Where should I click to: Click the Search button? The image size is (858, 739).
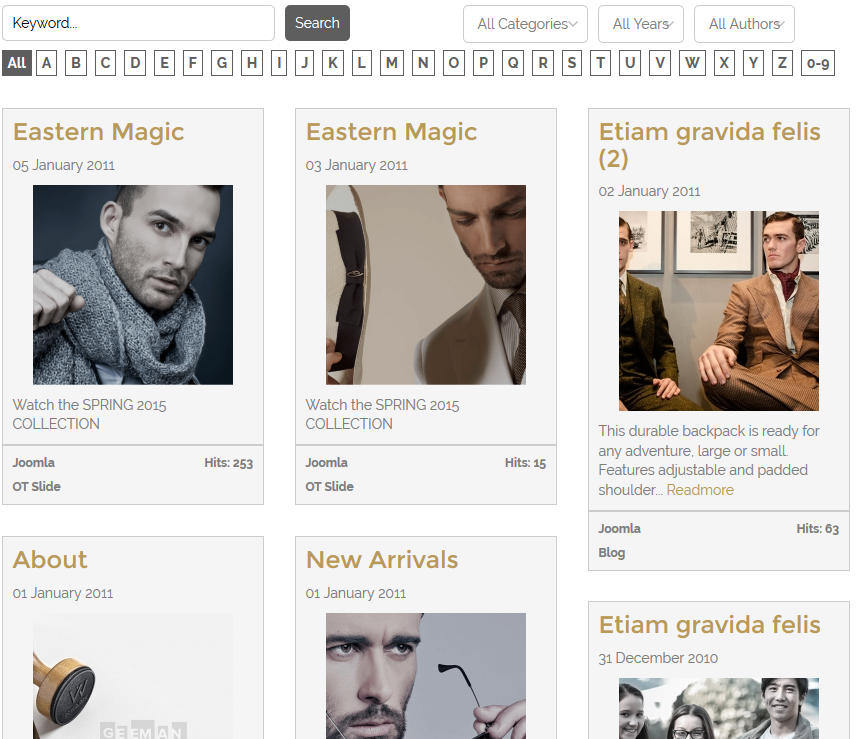click(317, 23)
